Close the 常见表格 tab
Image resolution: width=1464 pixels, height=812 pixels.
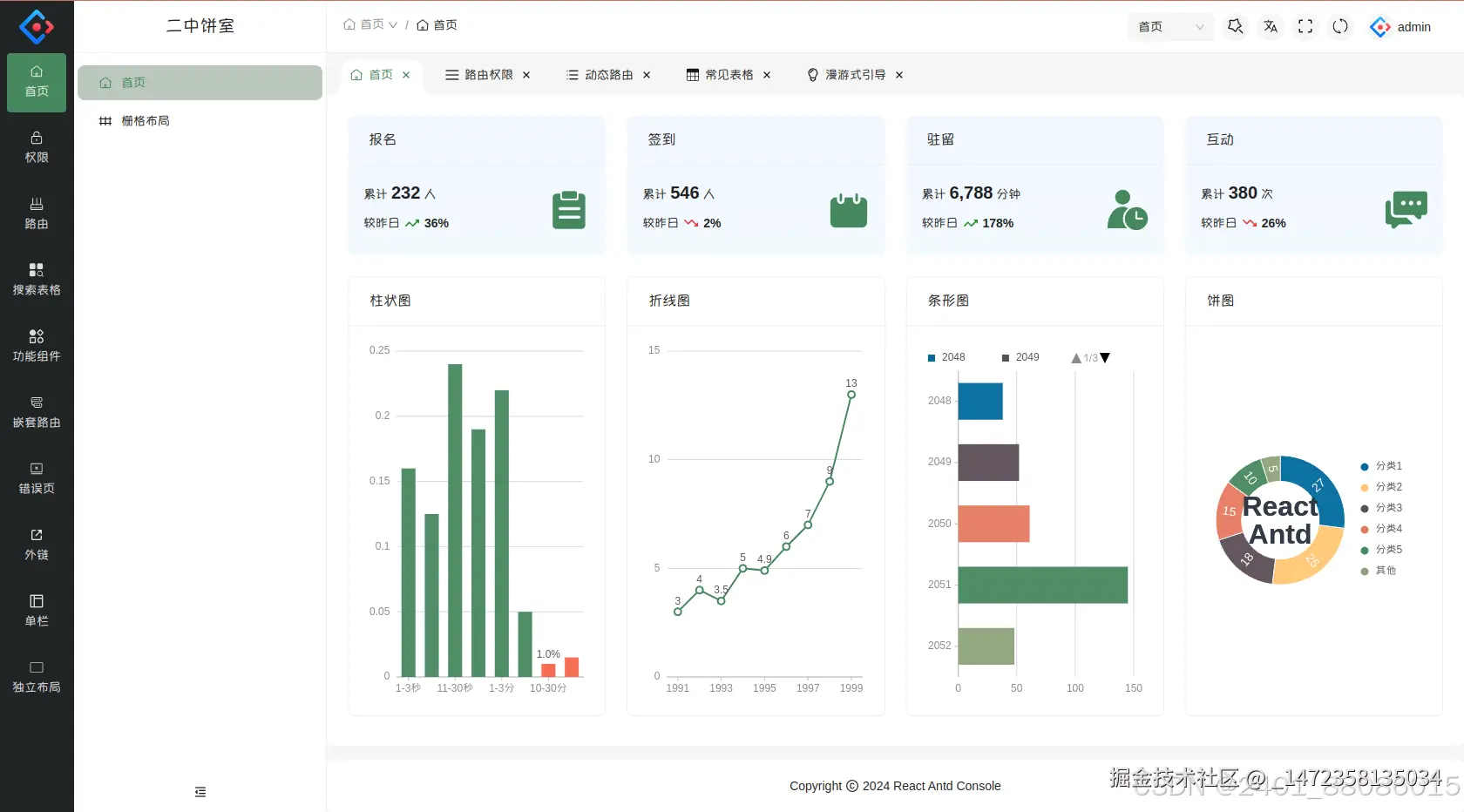767,75
